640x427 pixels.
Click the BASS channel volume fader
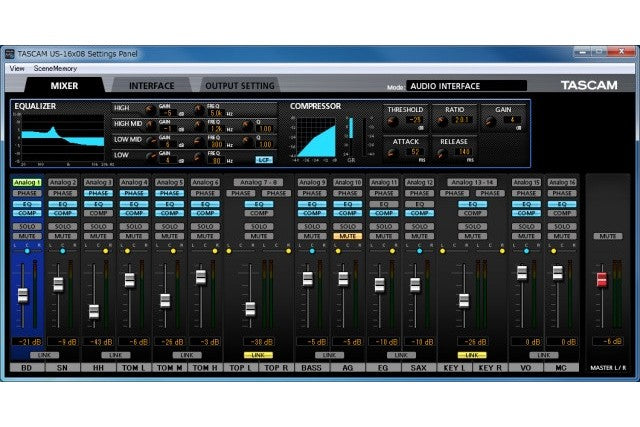point(308,279)
